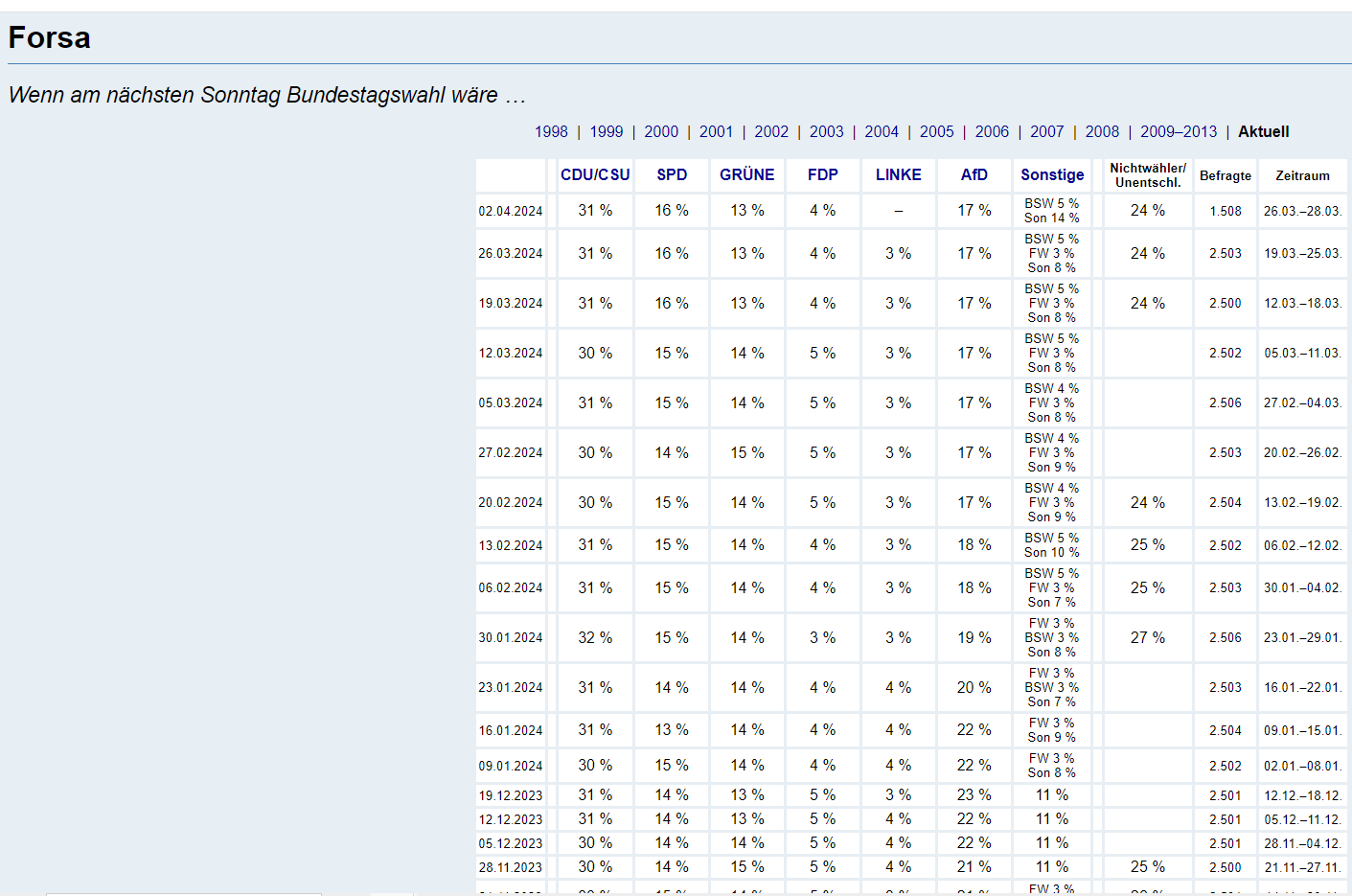Select GRÜNE 15 % in 27.02.2024 row
The width and height of the screenshot is (1352, 896).
tap(747, 452)
